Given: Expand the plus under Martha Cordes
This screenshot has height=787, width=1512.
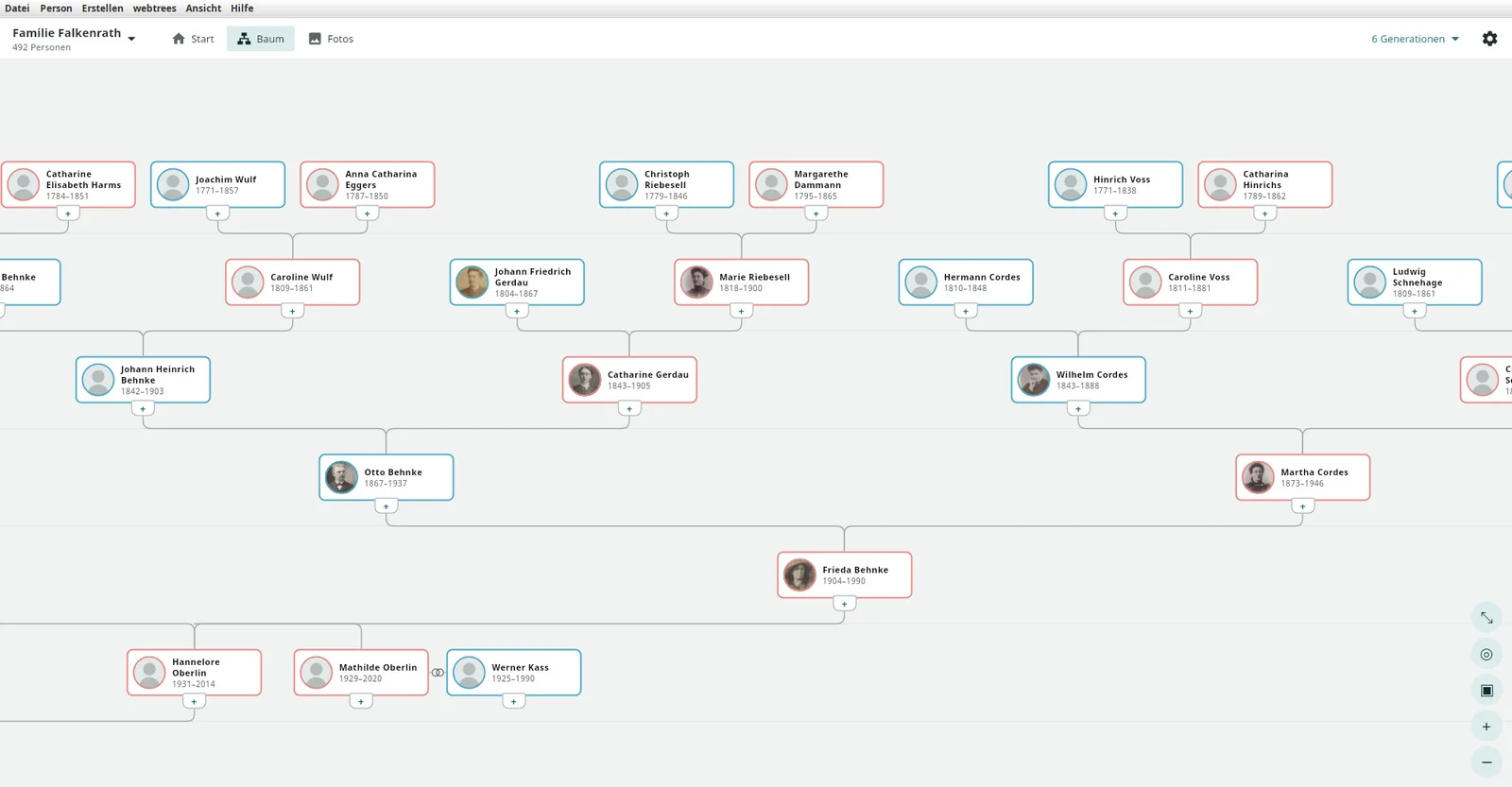Looking at the screenshot, I should (x=1303, y=506).
